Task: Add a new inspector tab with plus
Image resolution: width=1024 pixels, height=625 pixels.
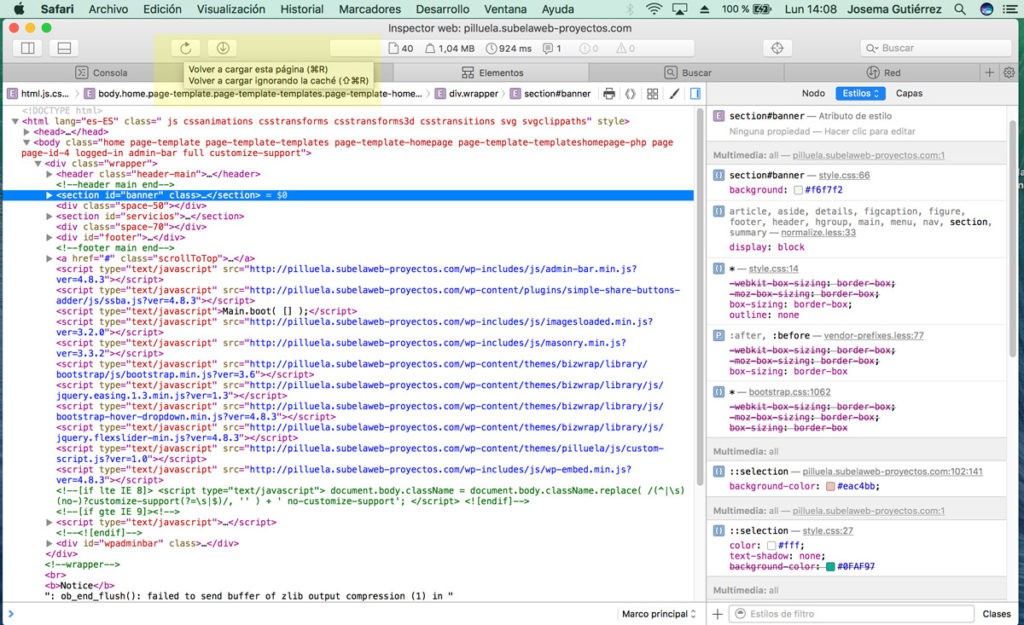Action: (x=989, y=72)
